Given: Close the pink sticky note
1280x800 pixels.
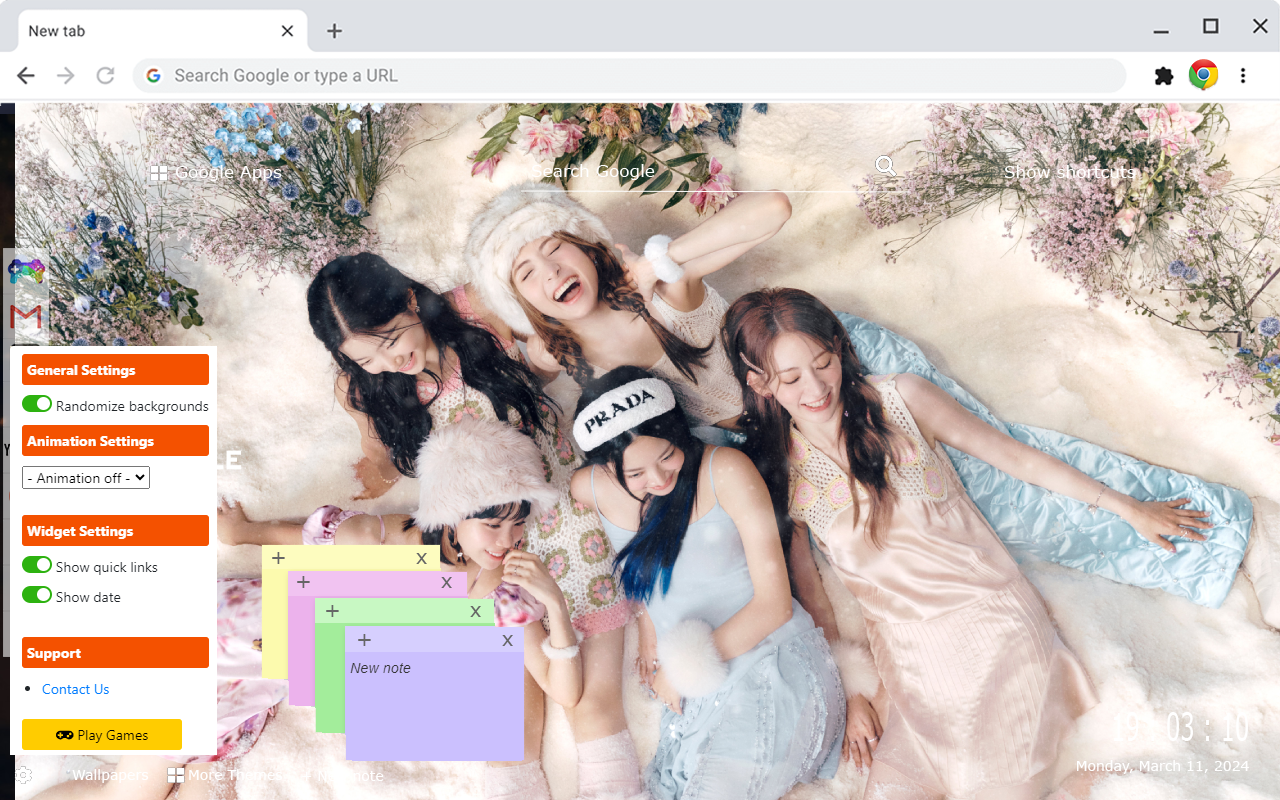Looking at the screenshot, I should point(447,583).
